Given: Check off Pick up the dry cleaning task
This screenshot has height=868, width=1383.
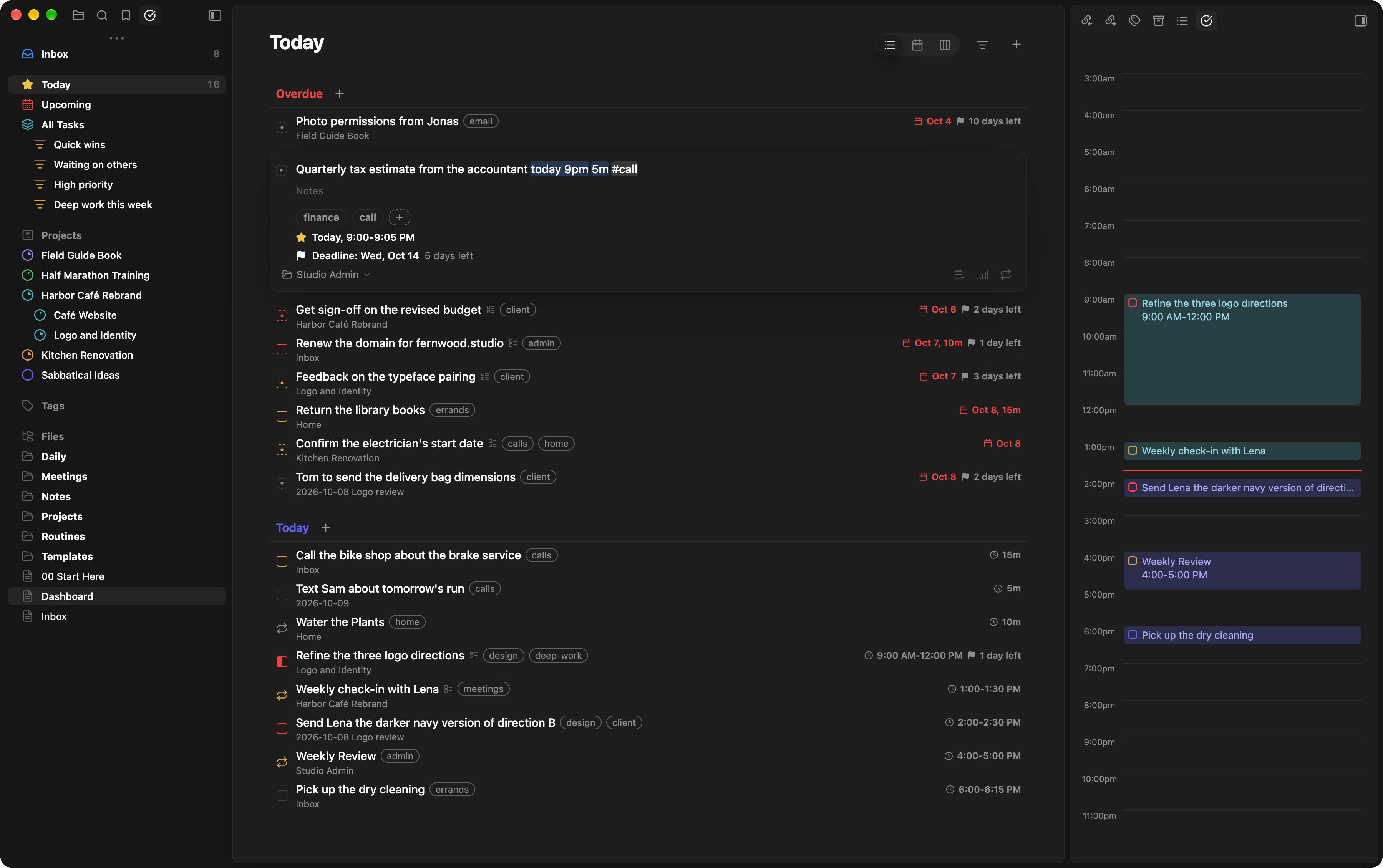Looking at the screenshot, I should pyautogui.click(x=282, y=796).
